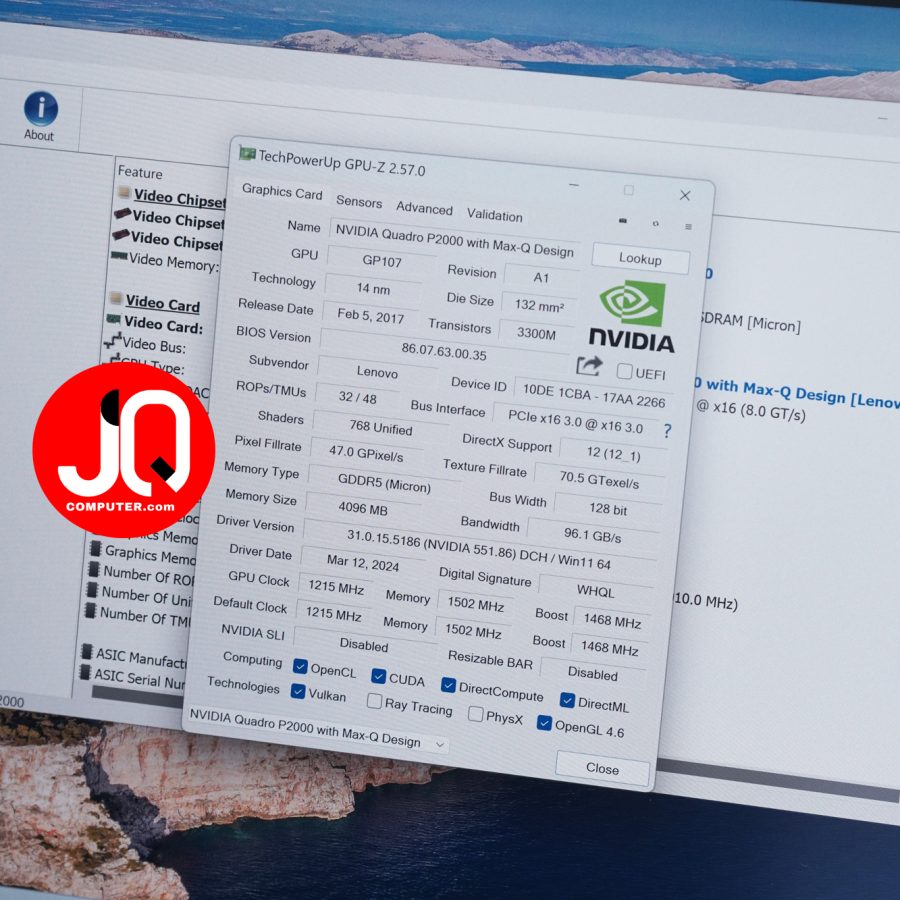This screenshot has width=900, height=900.
Task: Click the Driver Date value Mar 12, 2024
Action: [363, 562]
